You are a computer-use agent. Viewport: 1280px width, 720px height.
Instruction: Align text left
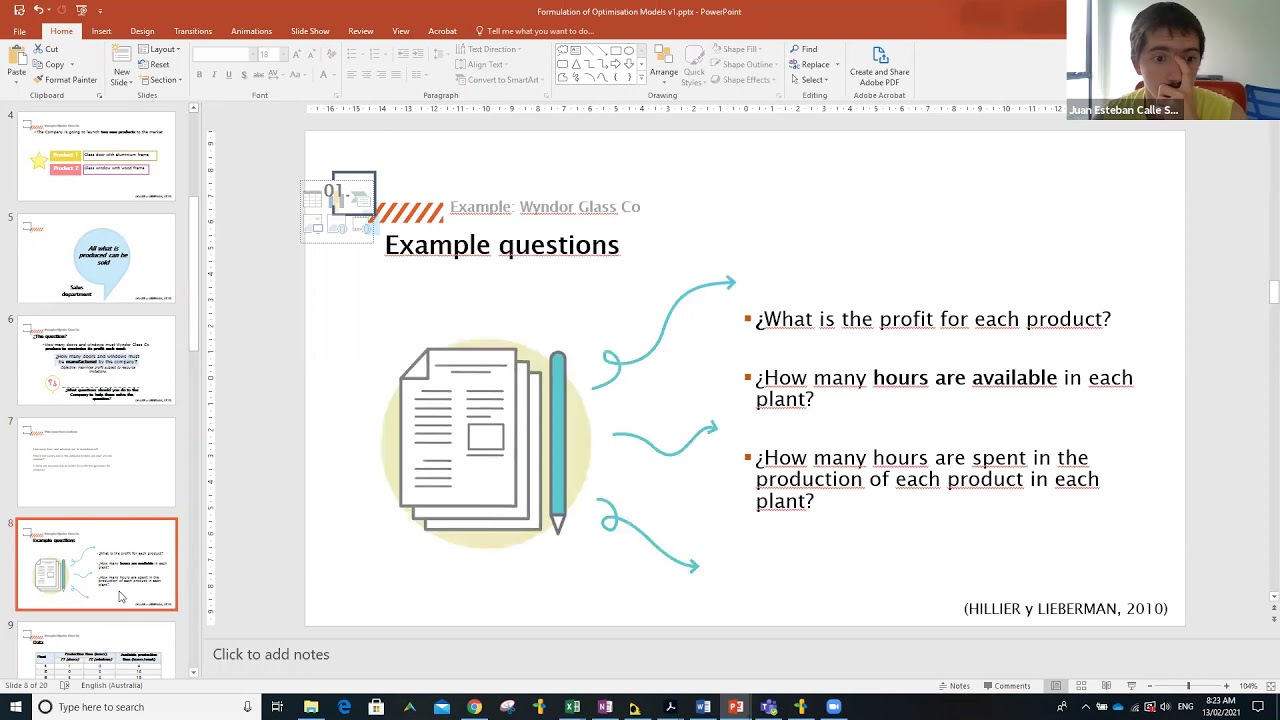click(351, 75)
